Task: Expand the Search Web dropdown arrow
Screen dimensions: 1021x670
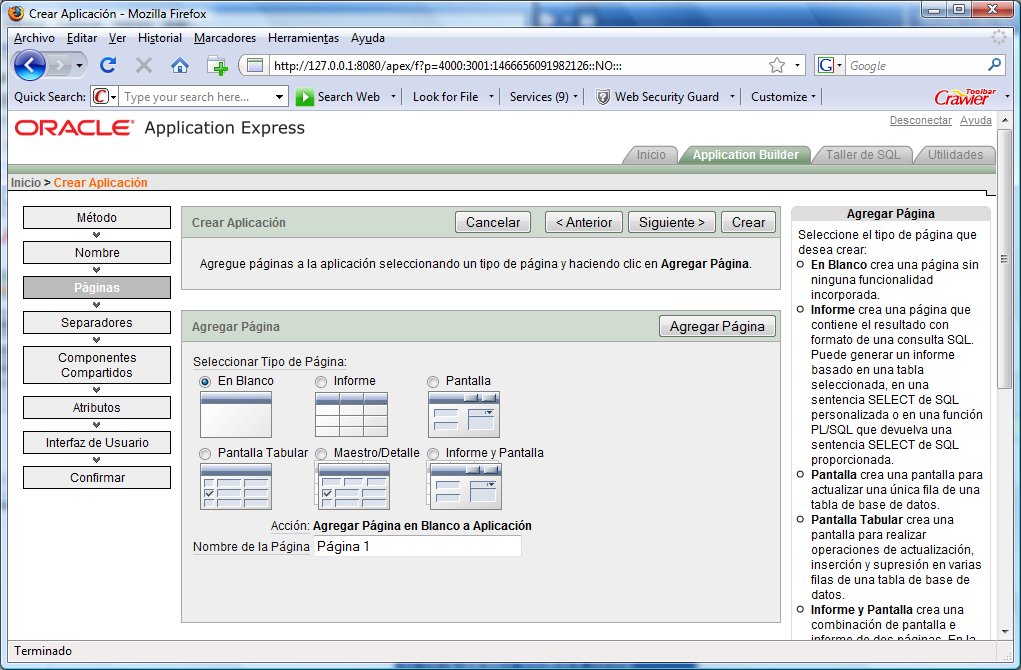Action: point(393,96)
